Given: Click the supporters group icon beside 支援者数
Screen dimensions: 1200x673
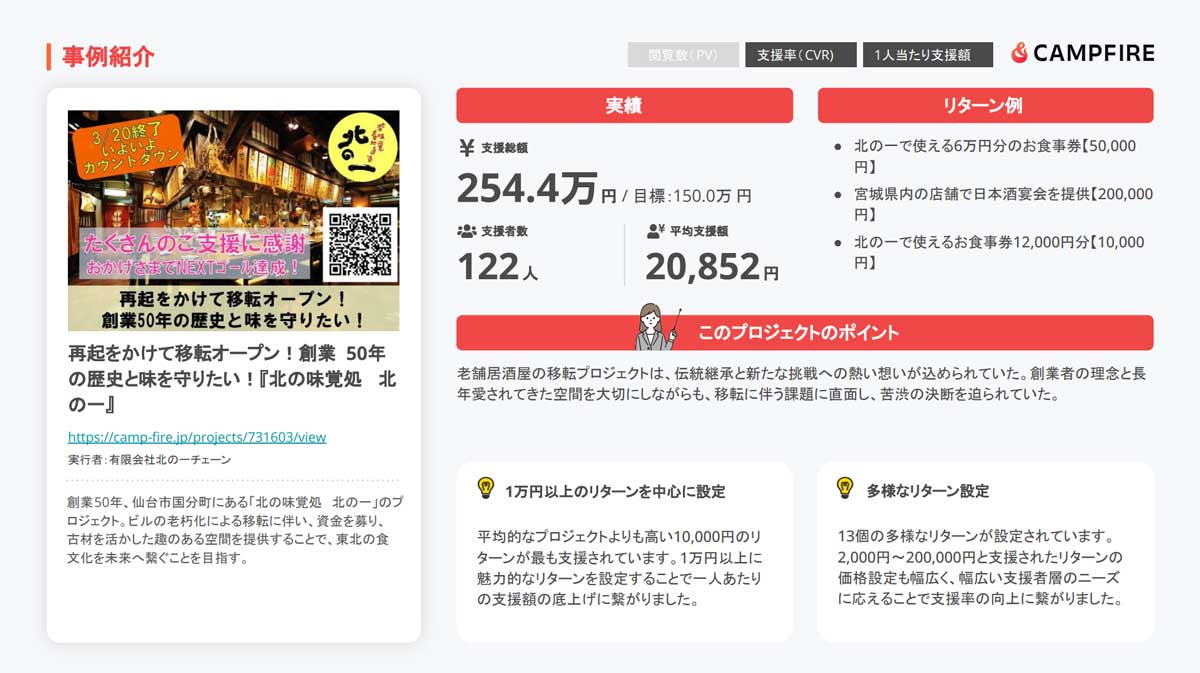Looking at the screenshot, I should point(466,231).
